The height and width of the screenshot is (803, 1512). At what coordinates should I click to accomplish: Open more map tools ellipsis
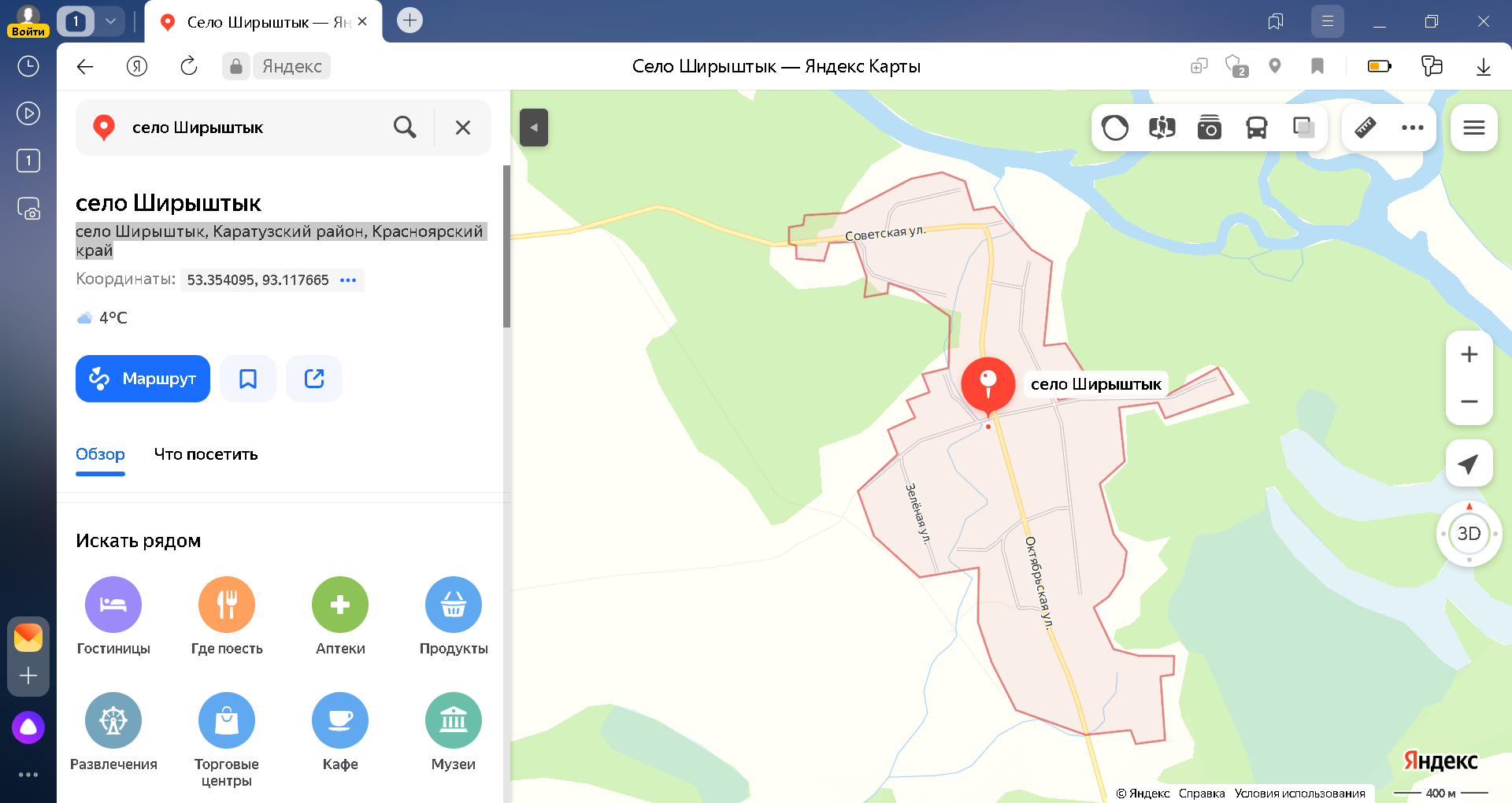(x=1413, y=128)
